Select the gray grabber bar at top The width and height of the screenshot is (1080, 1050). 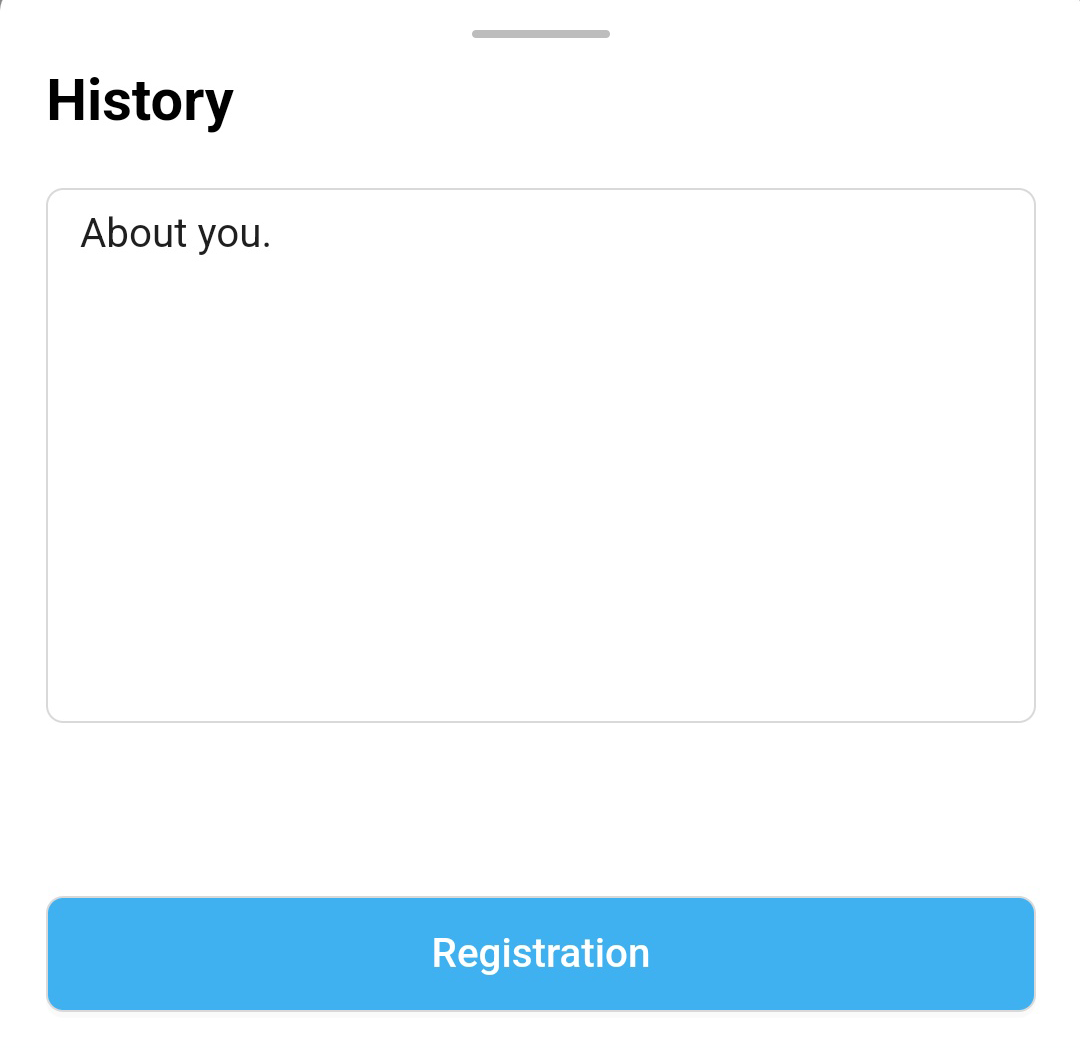coord(540,34)
